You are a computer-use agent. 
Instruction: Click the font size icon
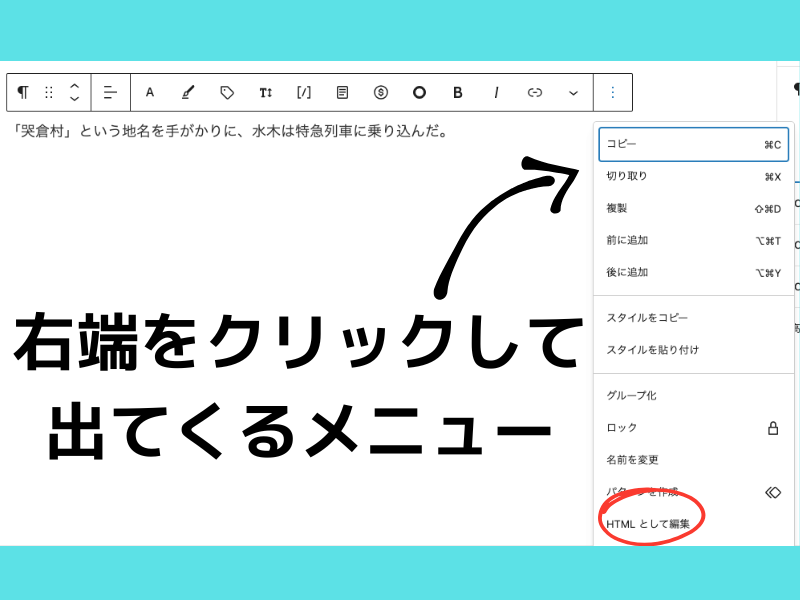click(265, 92)
